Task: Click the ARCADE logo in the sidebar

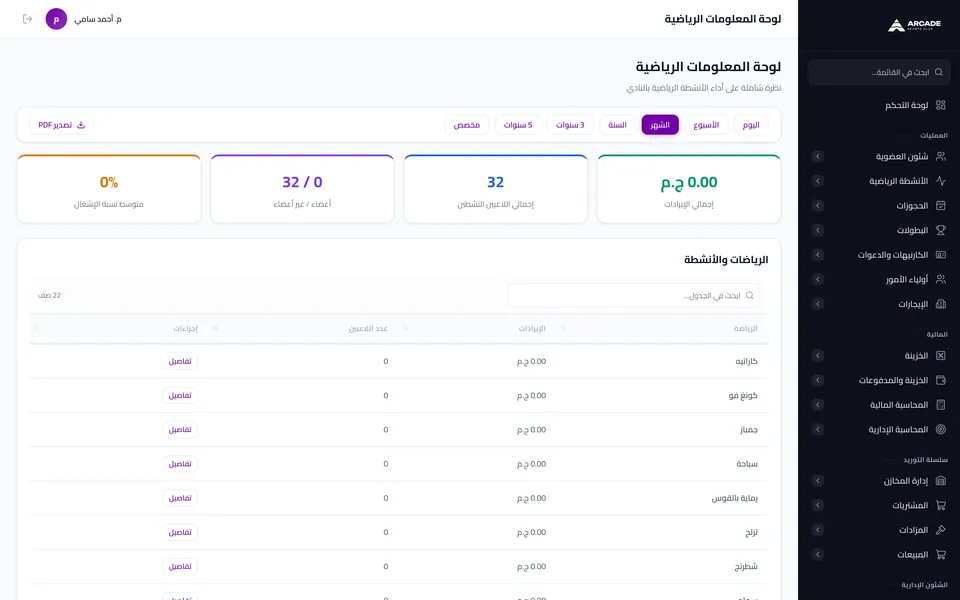Action: pos(914,25)
